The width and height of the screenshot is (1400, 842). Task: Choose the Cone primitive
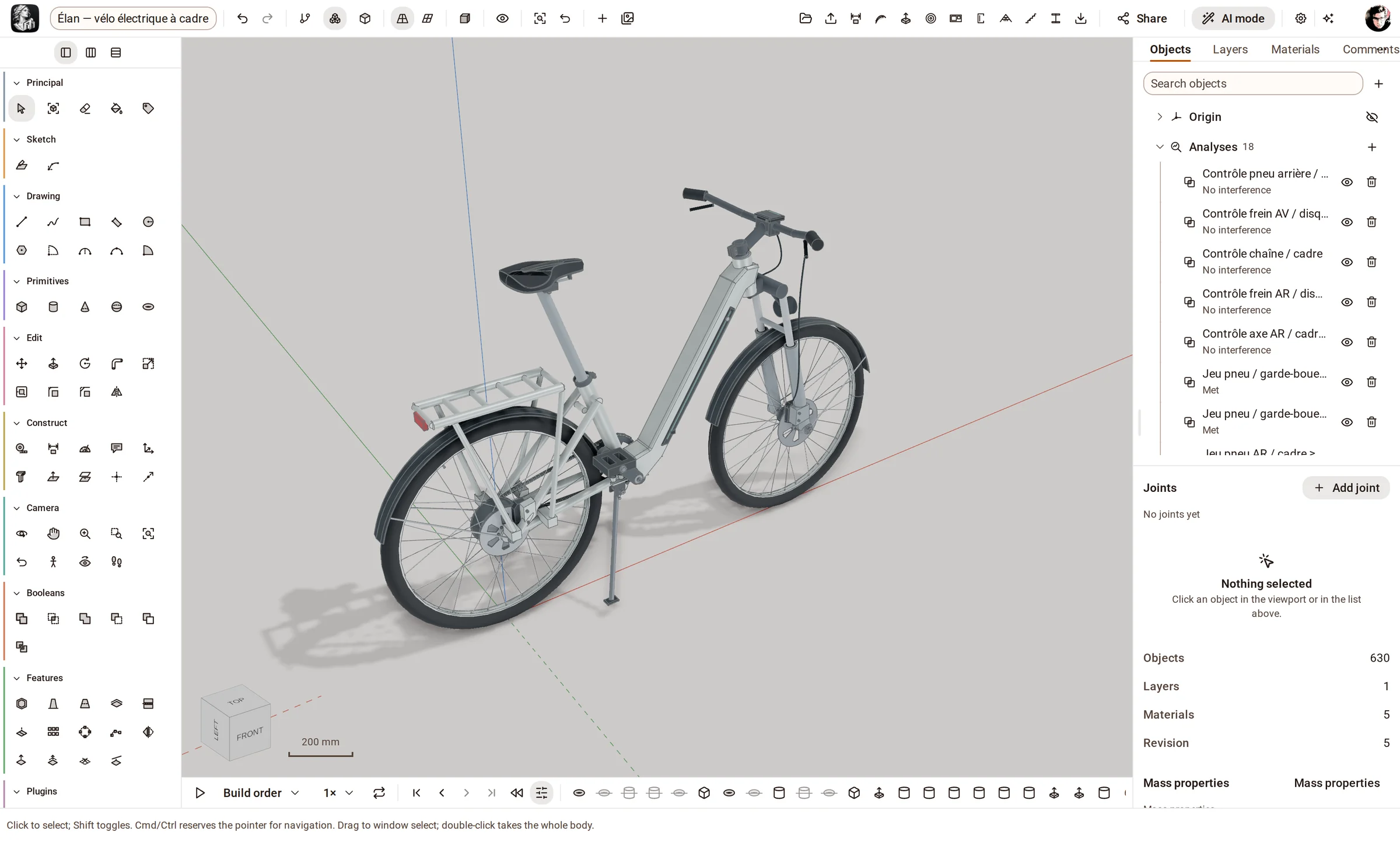point(85,307)
